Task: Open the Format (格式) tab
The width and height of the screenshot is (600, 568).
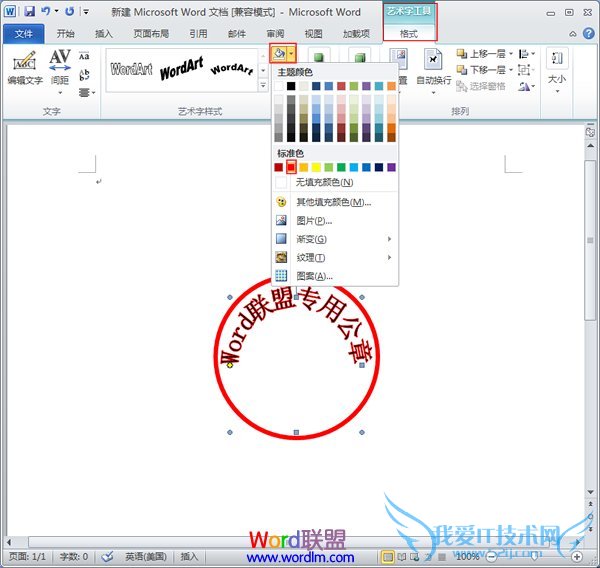Action: [409, 34]
